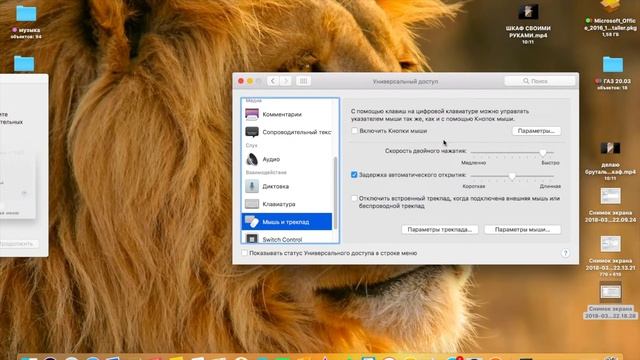Uncheck Задержка автоматического открытия checkbox
The image size is (640, 360).
click(x=354, y=175)
